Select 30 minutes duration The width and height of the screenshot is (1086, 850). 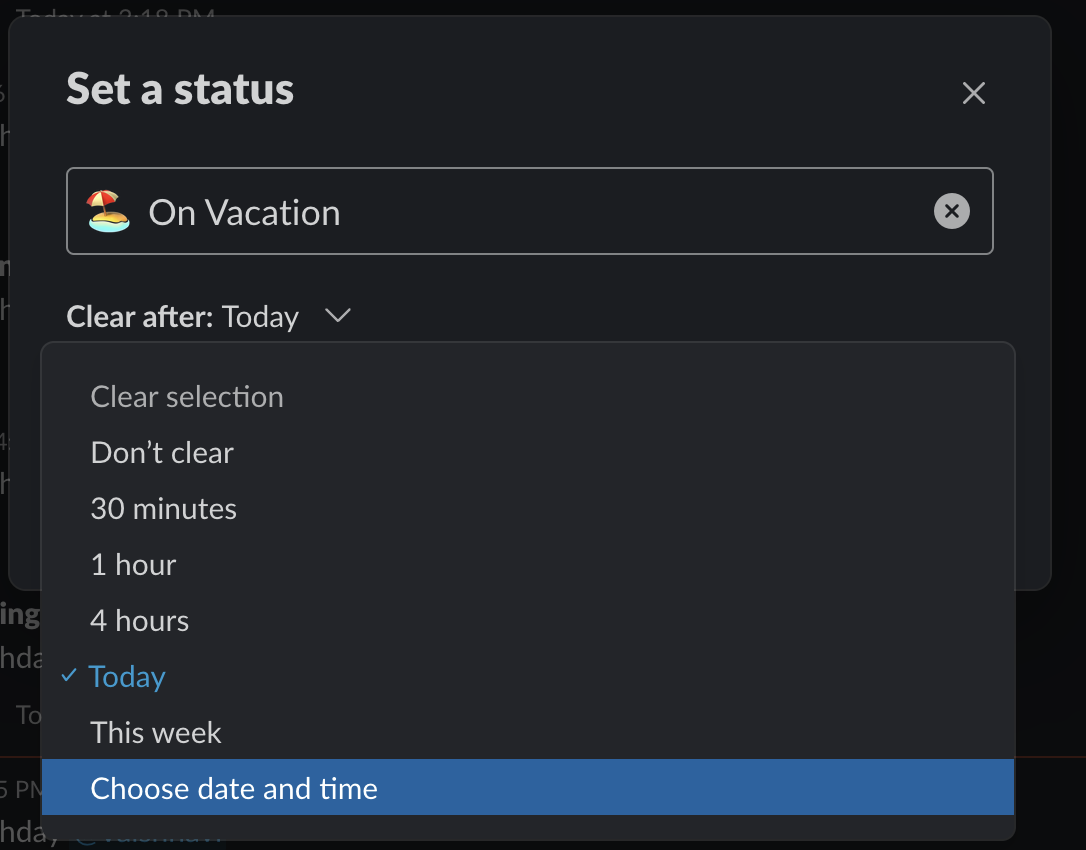(x=528, y=509)
